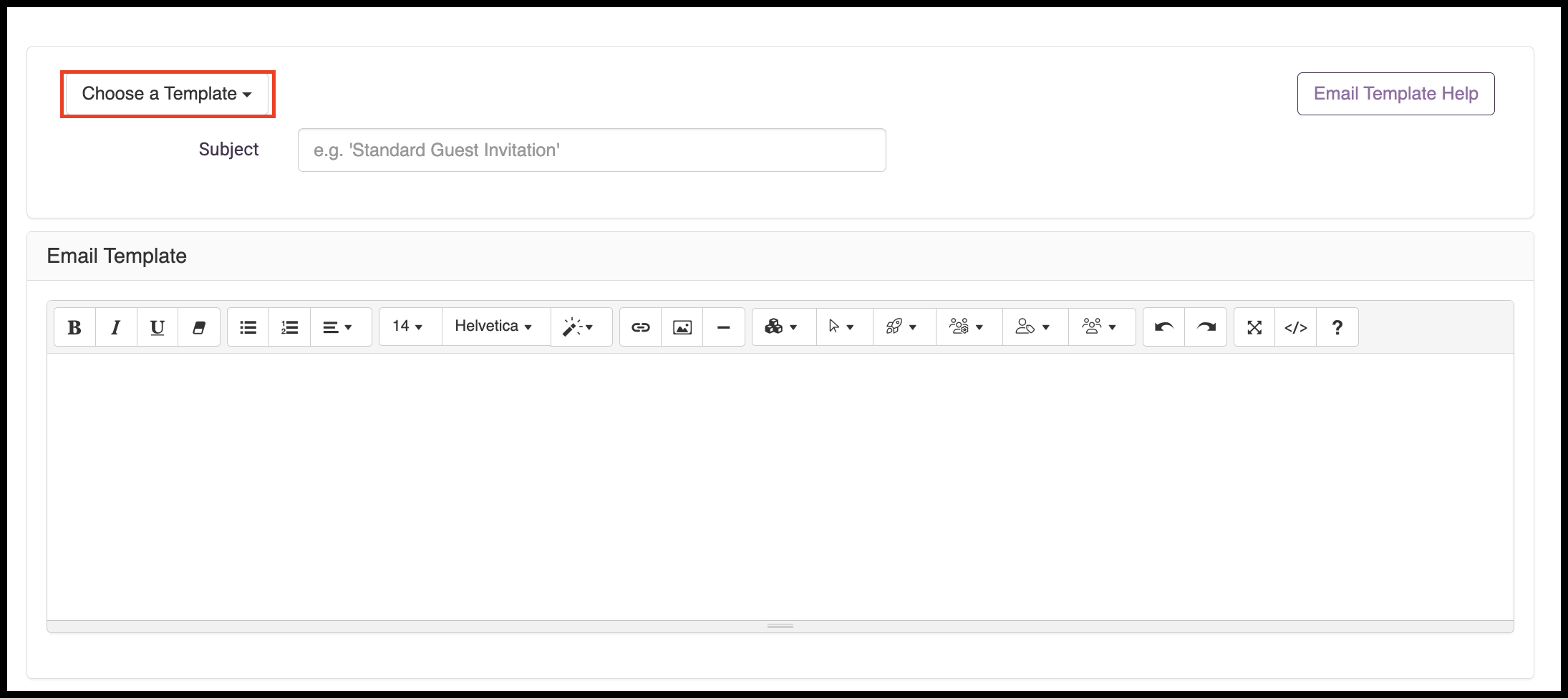The width and height of the screenshot is (1568, 699).
Task: Click into the Subject input field
Action: click(x=592, y=150)
